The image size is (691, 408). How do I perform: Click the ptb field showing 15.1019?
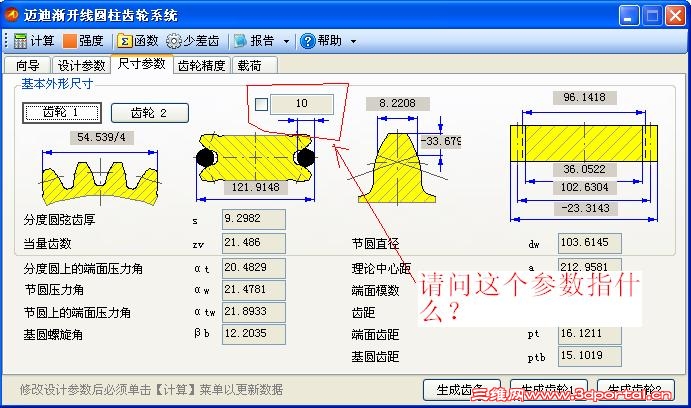point(590,356)
